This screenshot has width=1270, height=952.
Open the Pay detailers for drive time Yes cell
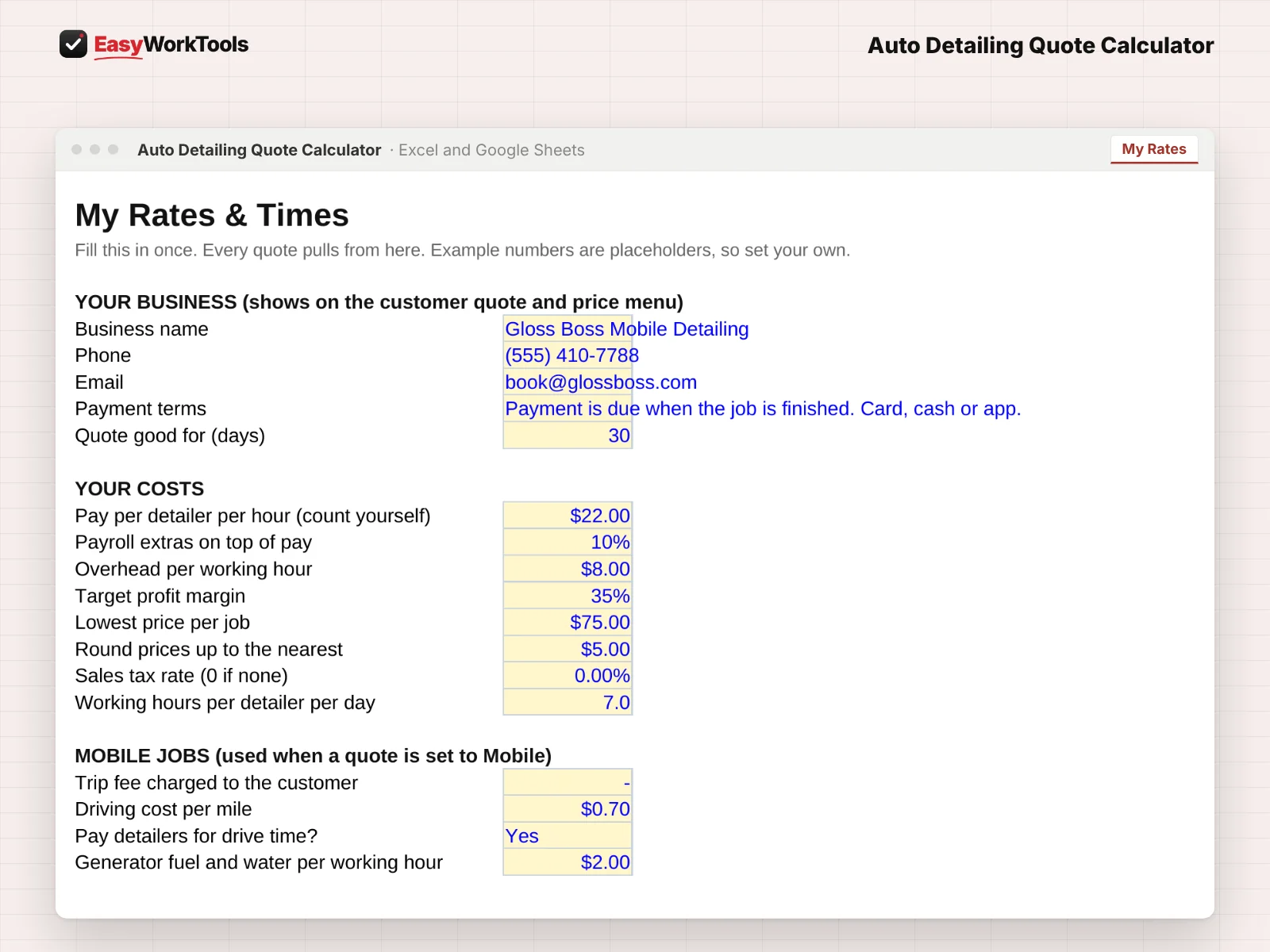click(568, 835)
